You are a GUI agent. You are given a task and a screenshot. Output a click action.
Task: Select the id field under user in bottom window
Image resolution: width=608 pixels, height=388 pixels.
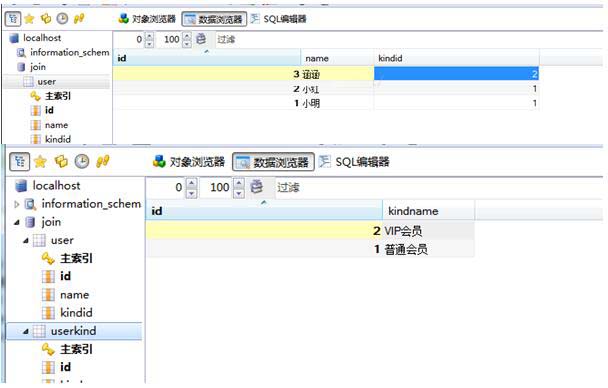pyautogui.click(x=65, y=276)
